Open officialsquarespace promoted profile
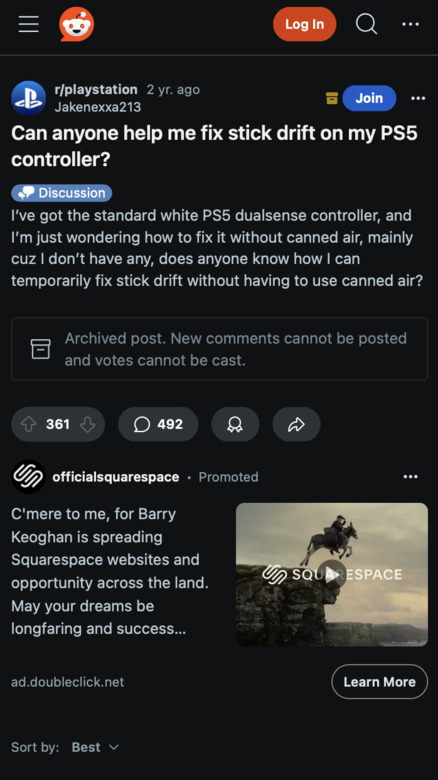 tap(115, 477)
